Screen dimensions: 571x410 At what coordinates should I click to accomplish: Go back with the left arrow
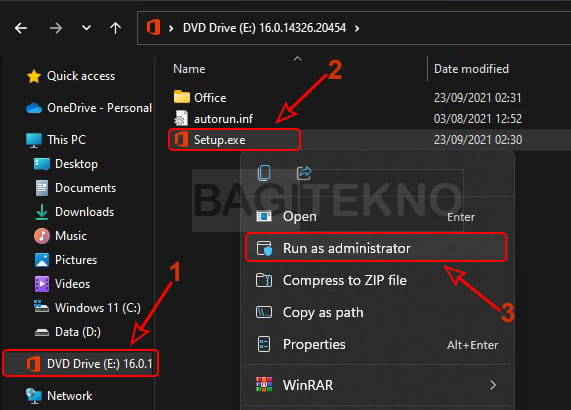21,28
